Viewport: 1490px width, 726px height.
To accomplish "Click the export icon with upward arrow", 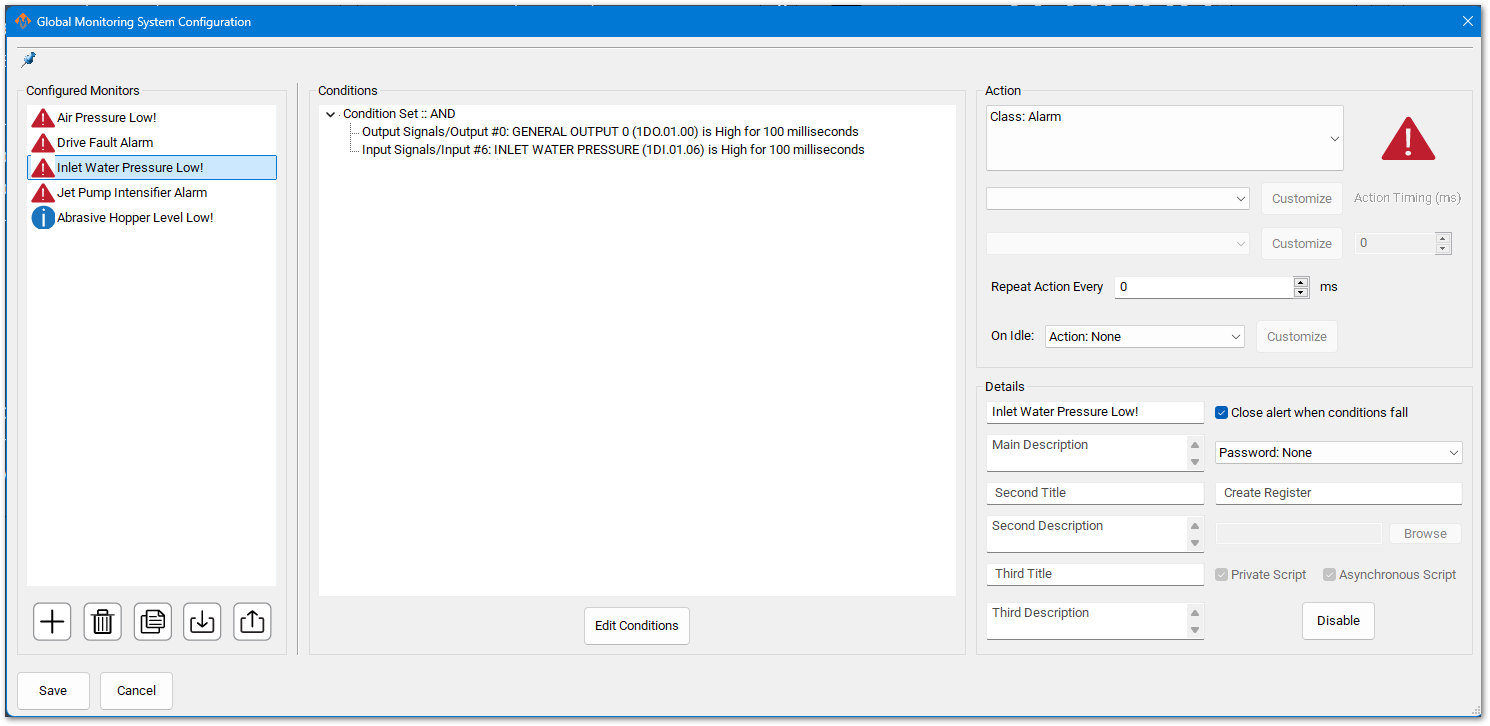I will (252, 622).
